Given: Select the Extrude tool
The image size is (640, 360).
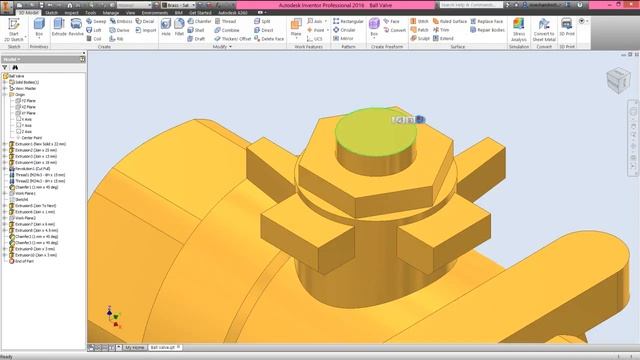Looking at the screenshot, I should tap(59, 27).
